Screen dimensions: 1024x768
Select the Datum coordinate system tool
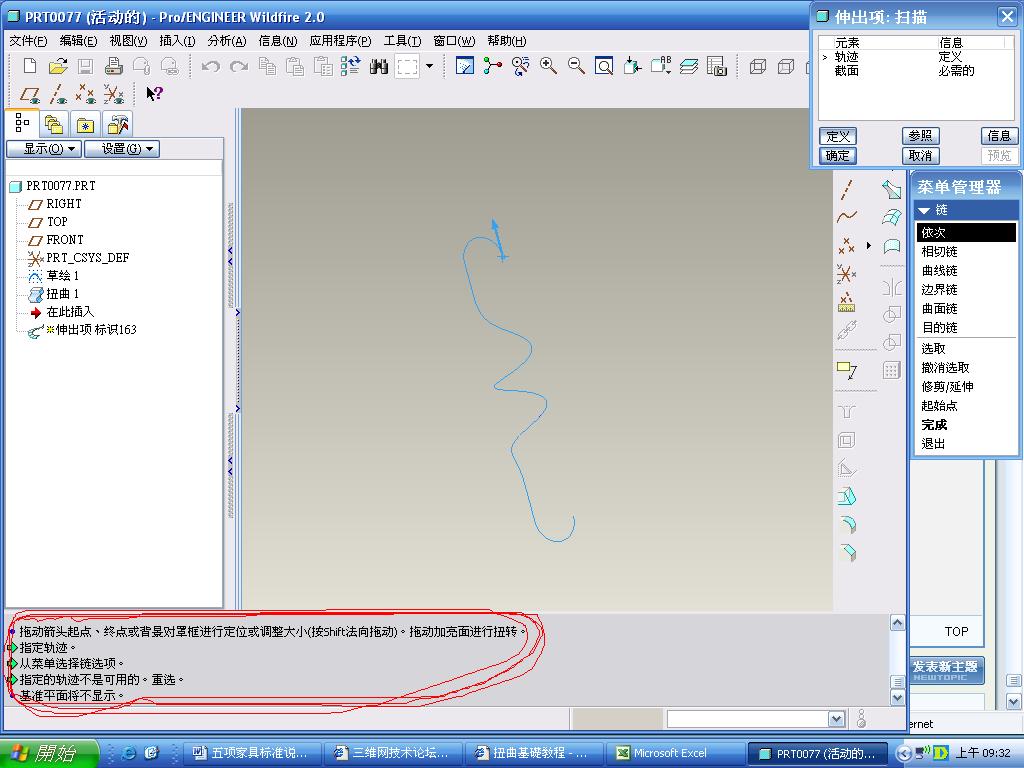coord(847,274)
